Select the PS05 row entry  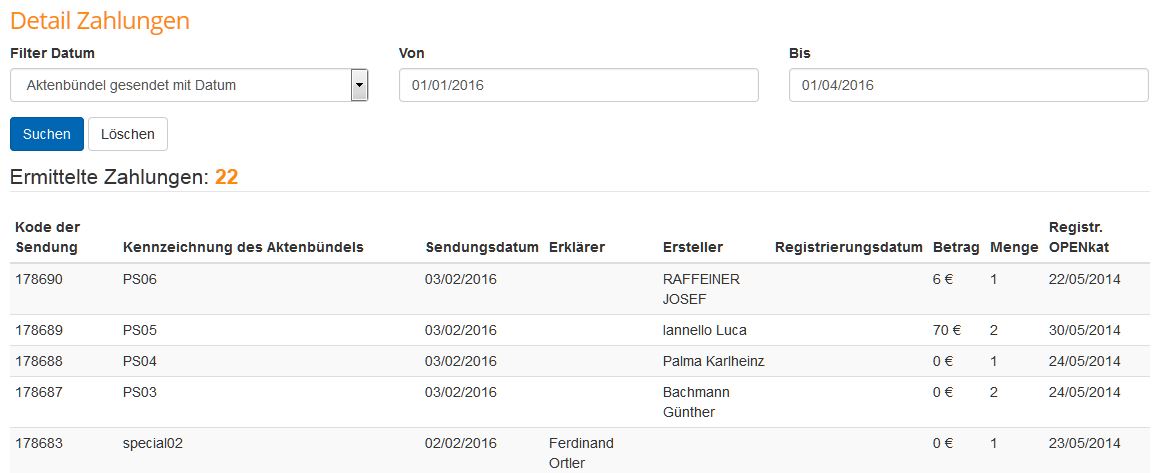click(x=140, y=330)
